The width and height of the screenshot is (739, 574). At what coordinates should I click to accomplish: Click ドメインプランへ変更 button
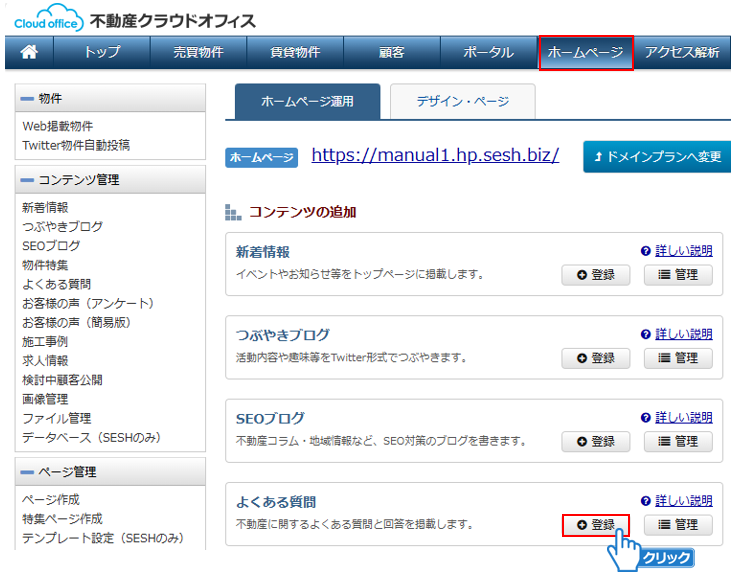pyautogui.click(x=658, y=157)
